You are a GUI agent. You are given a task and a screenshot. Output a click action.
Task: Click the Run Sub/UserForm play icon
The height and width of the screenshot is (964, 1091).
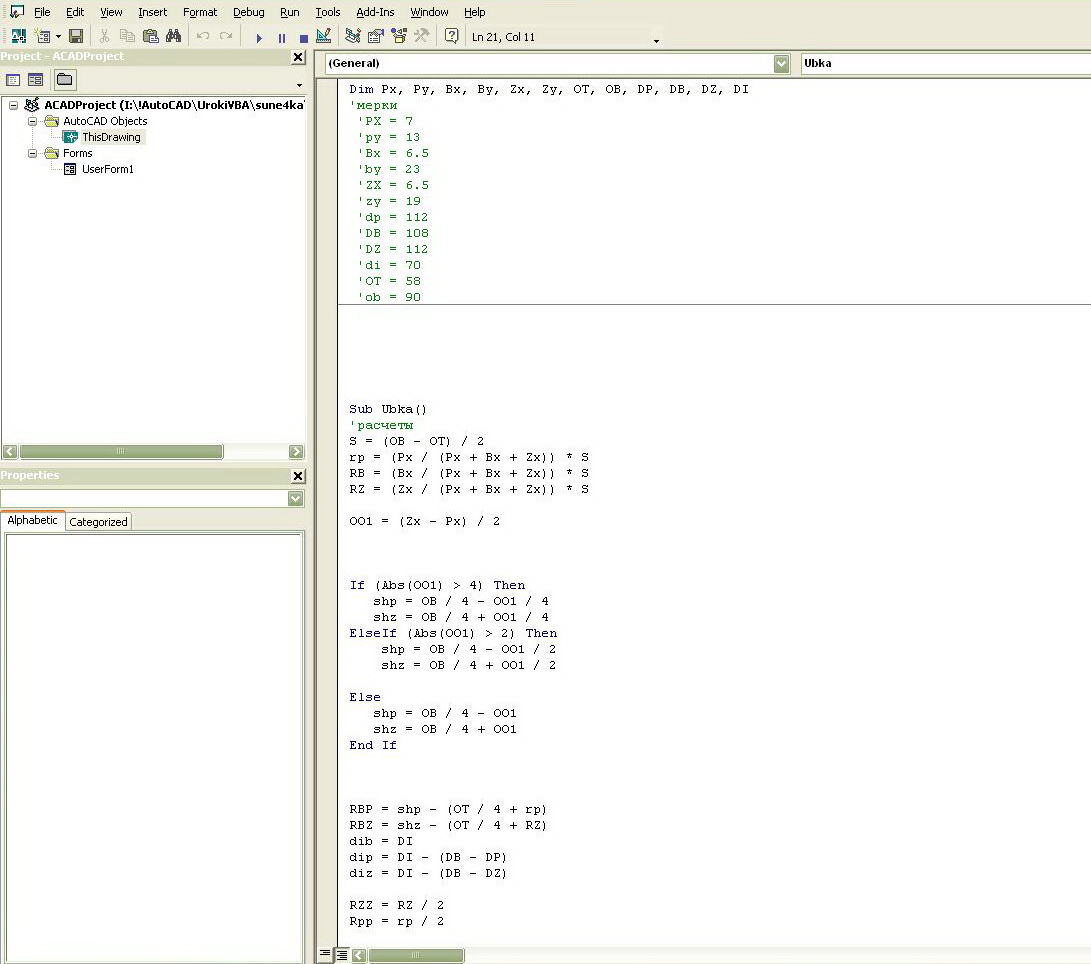coord(259,37)
